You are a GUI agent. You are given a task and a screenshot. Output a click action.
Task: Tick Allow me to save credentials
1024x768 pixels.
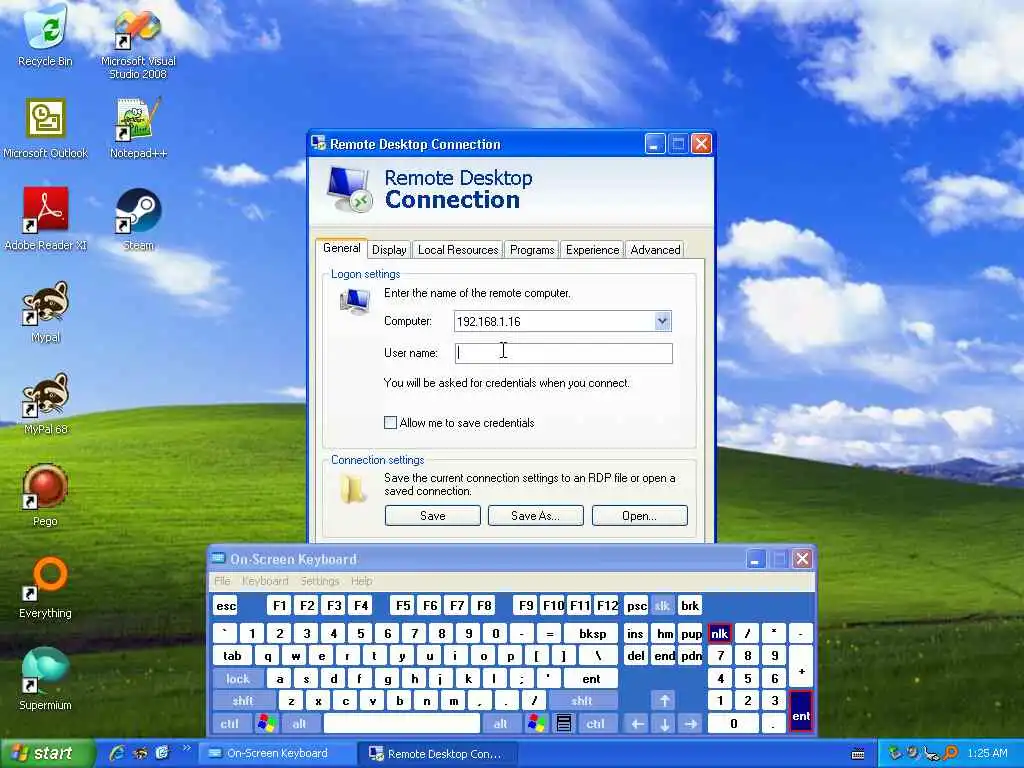(x=391, y=423)
